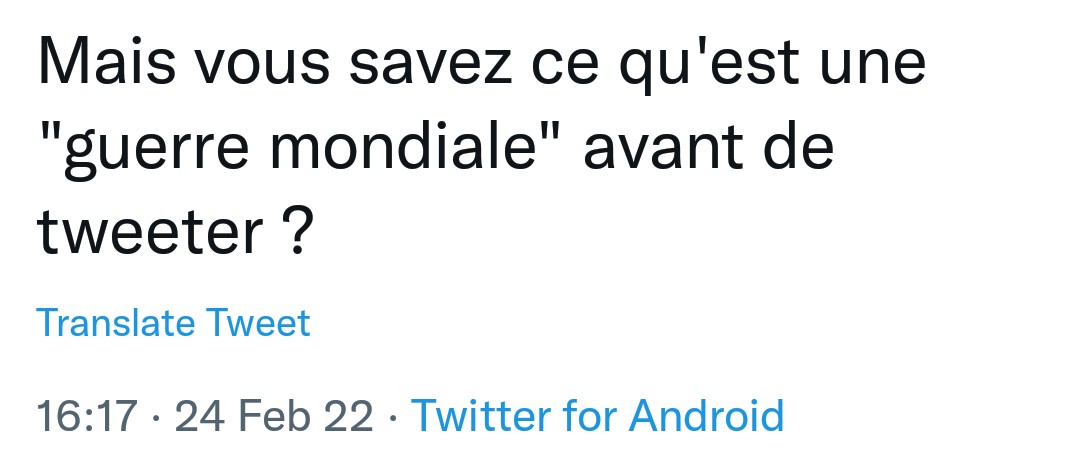Click the word "Mais" in the tweet
The image size is (1080, 476).
coord(107,61)
